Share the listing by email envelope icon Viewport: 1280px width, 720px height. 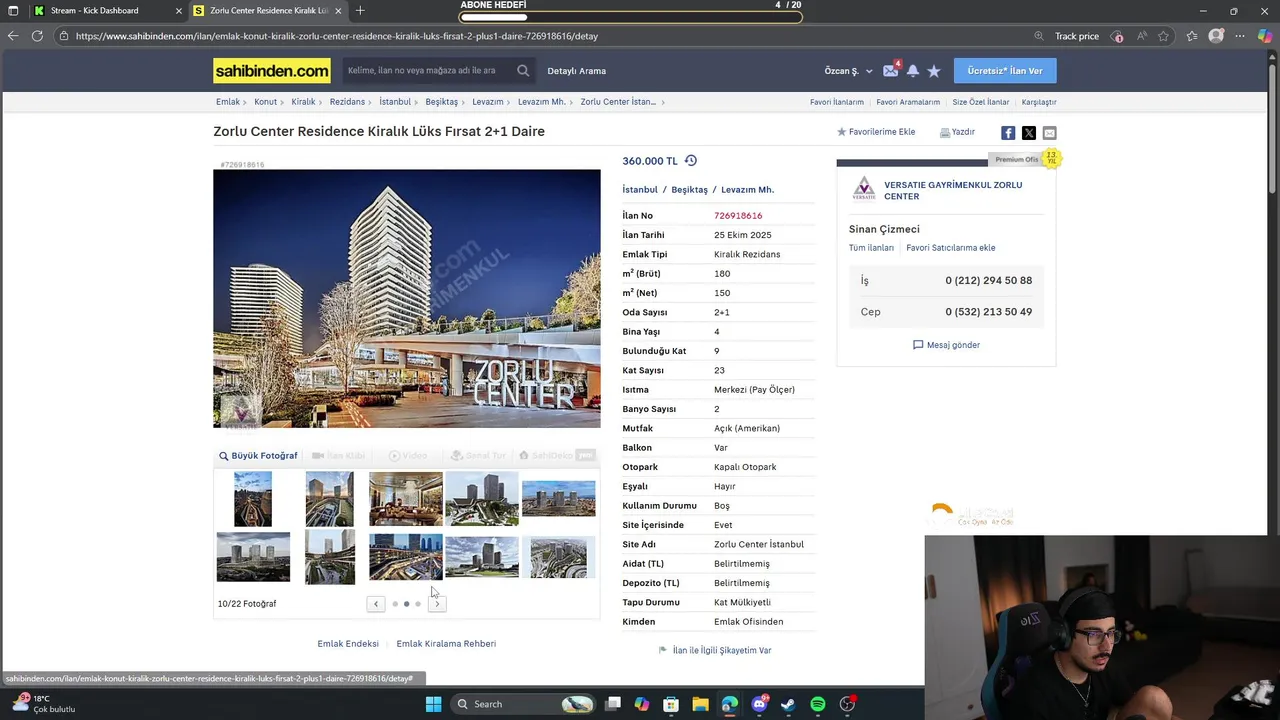(x=1049, y=133)
